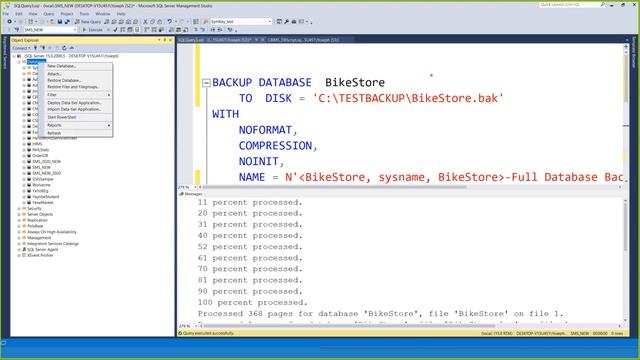Click the 'C:\TESTBACKUP\BikeStore.bak' path string

pyautogui.click(x=408, y=99)
